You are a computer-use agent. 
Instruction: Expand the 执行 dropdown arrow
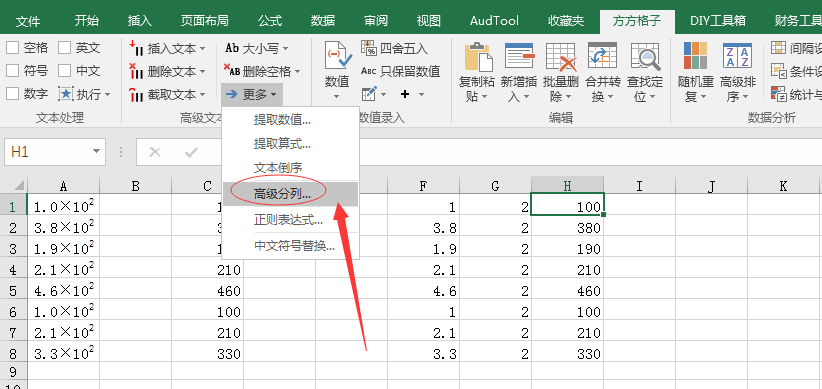107,95
